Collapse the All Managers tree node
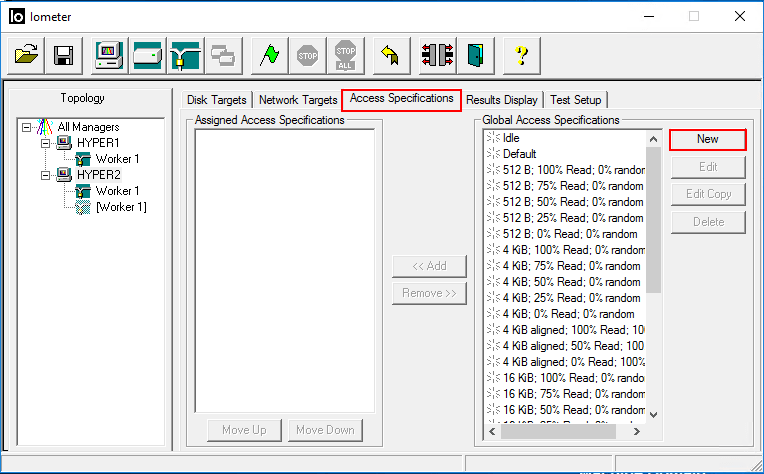This screenshot has width=764, height=474. (x=27, y=128)
